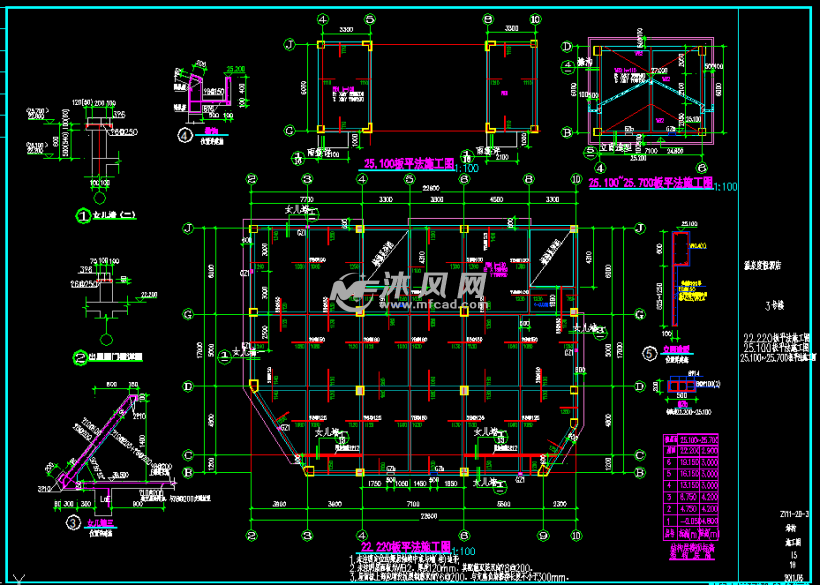
Task: Select detail marker 1 for 女儿墙(一)
Action: pos(82,214)
